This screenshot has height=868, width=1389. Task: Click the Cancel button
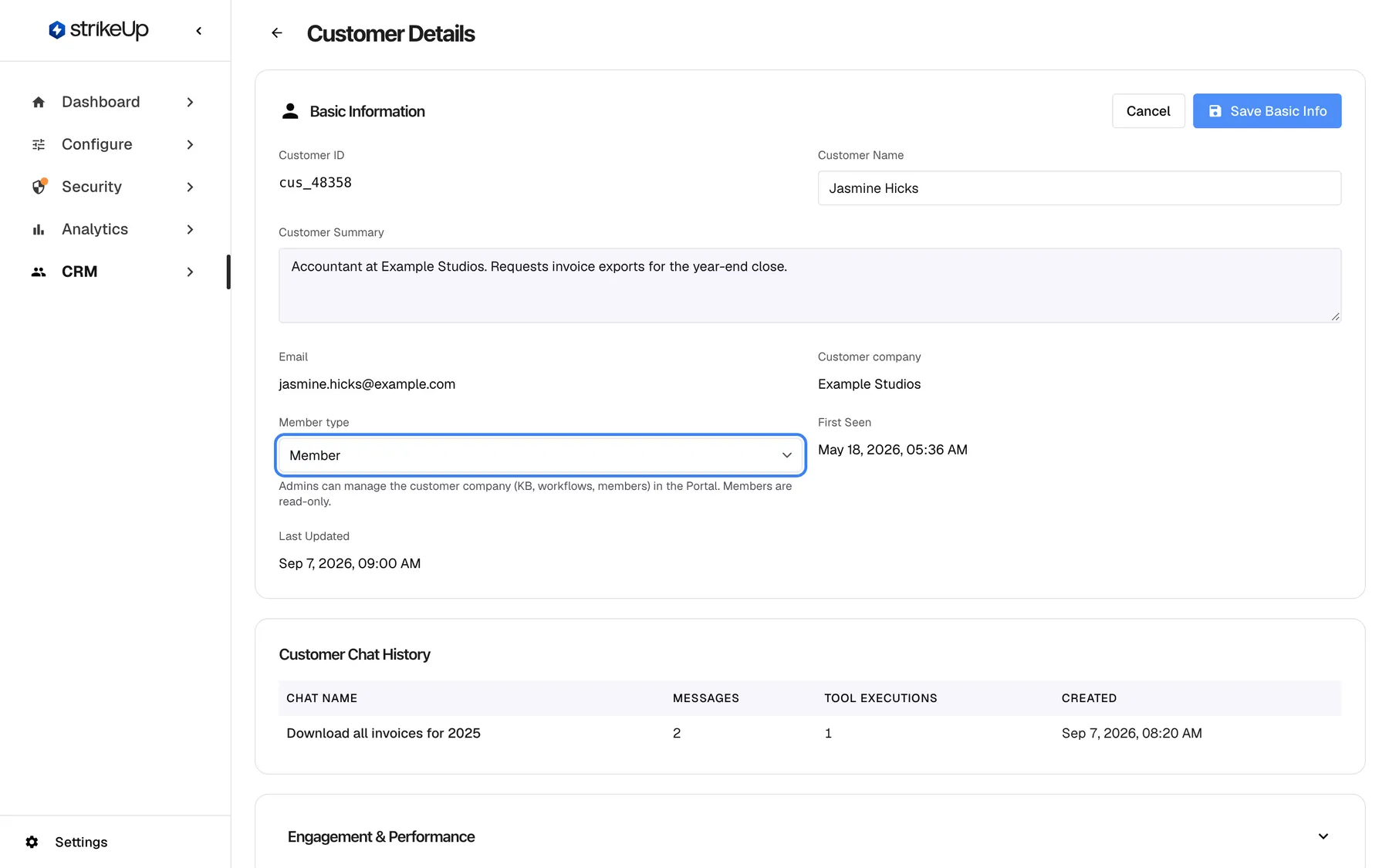[1148, 111]
